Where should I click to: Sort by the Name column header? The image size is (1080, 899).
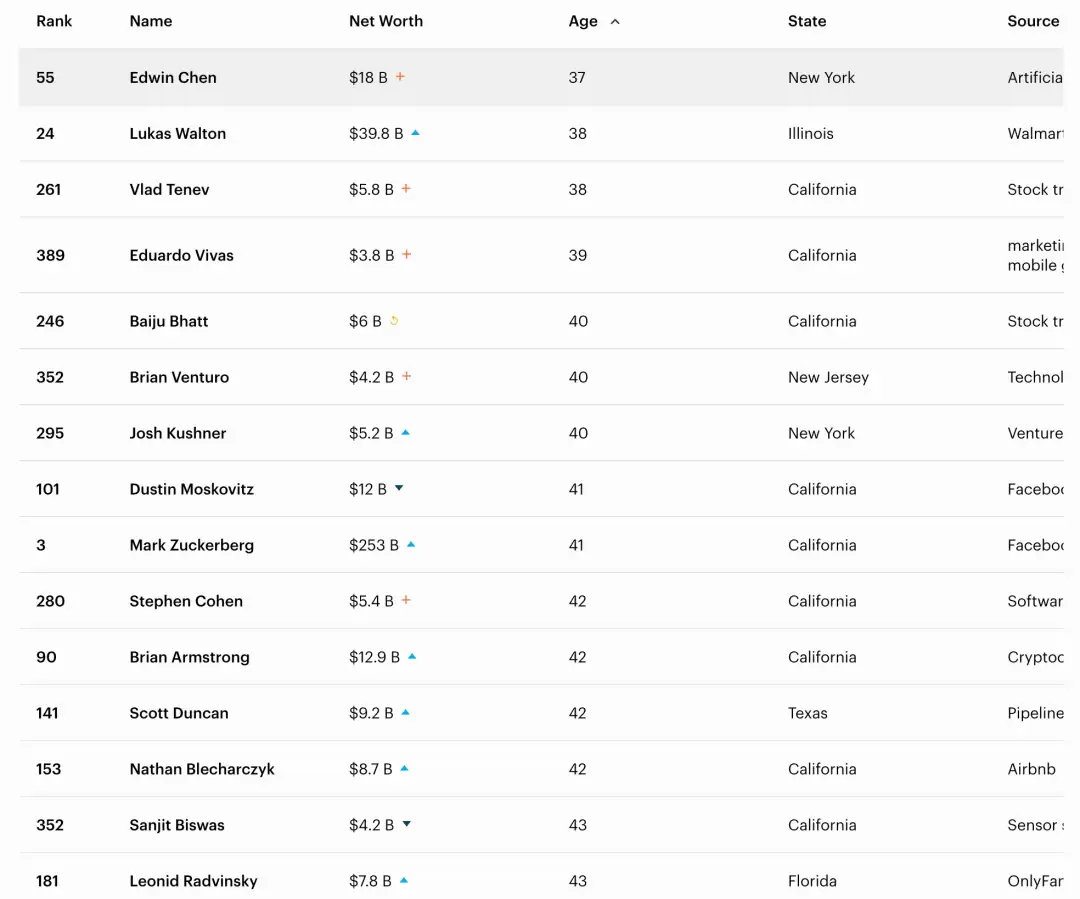point(151,21)
